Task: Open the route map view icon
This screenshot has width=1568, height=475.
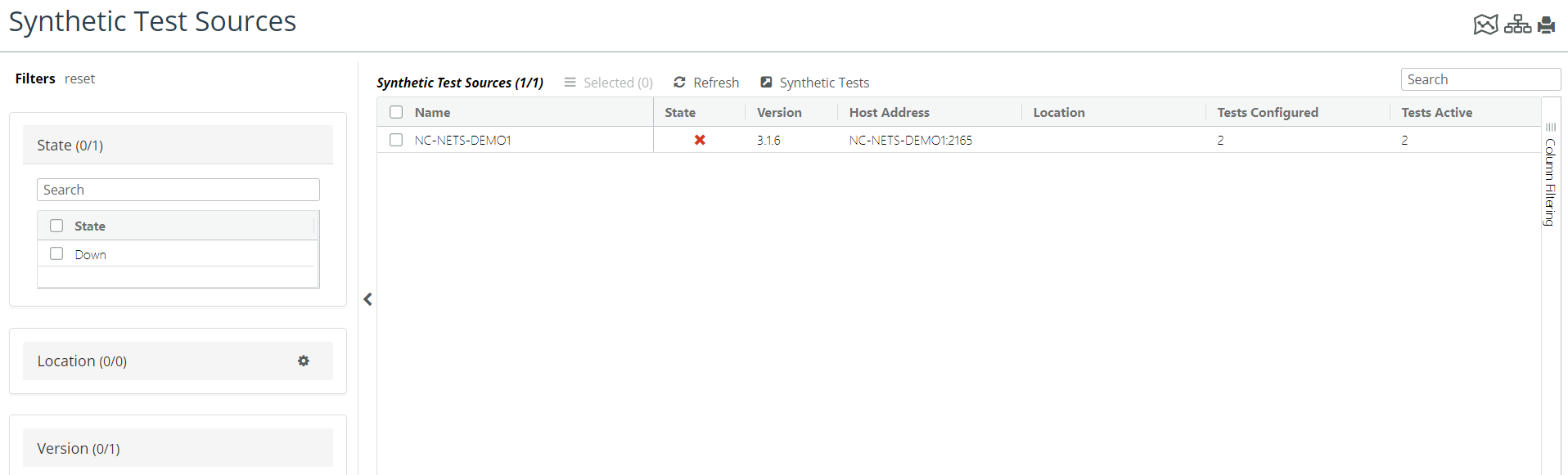Action: [x=1485, y=25]
